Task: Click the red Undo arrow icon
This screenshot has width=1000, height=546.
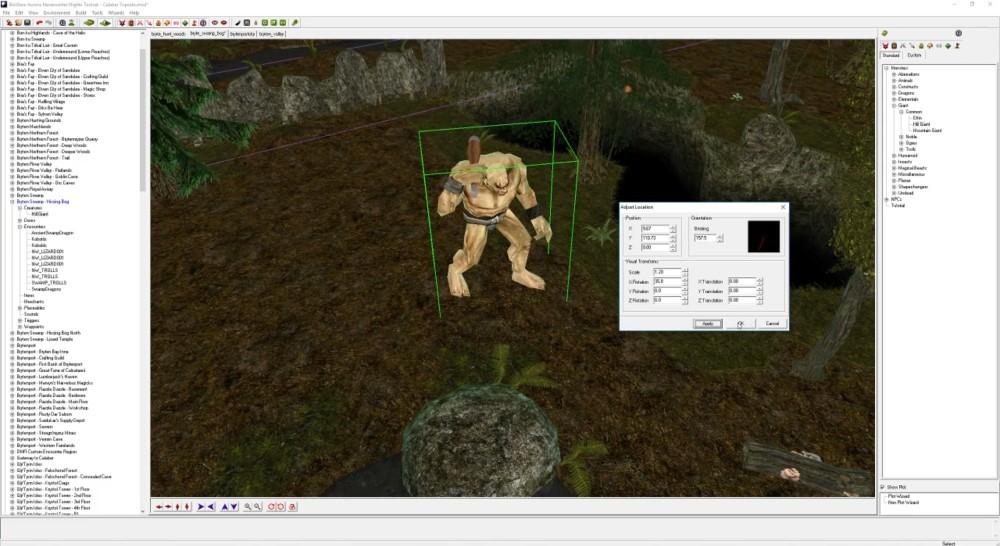Action: point(39,23)
